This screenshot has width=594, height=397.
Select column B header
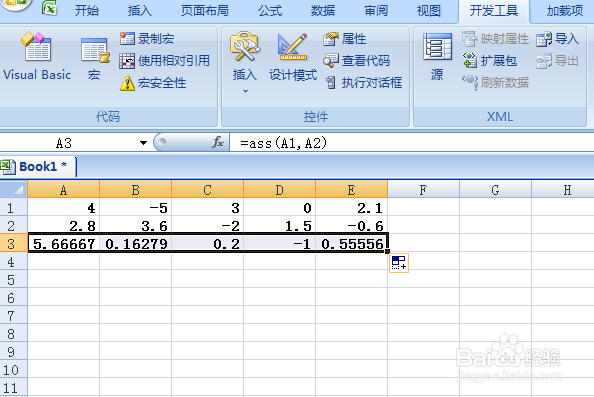click(x=135, y=189)
